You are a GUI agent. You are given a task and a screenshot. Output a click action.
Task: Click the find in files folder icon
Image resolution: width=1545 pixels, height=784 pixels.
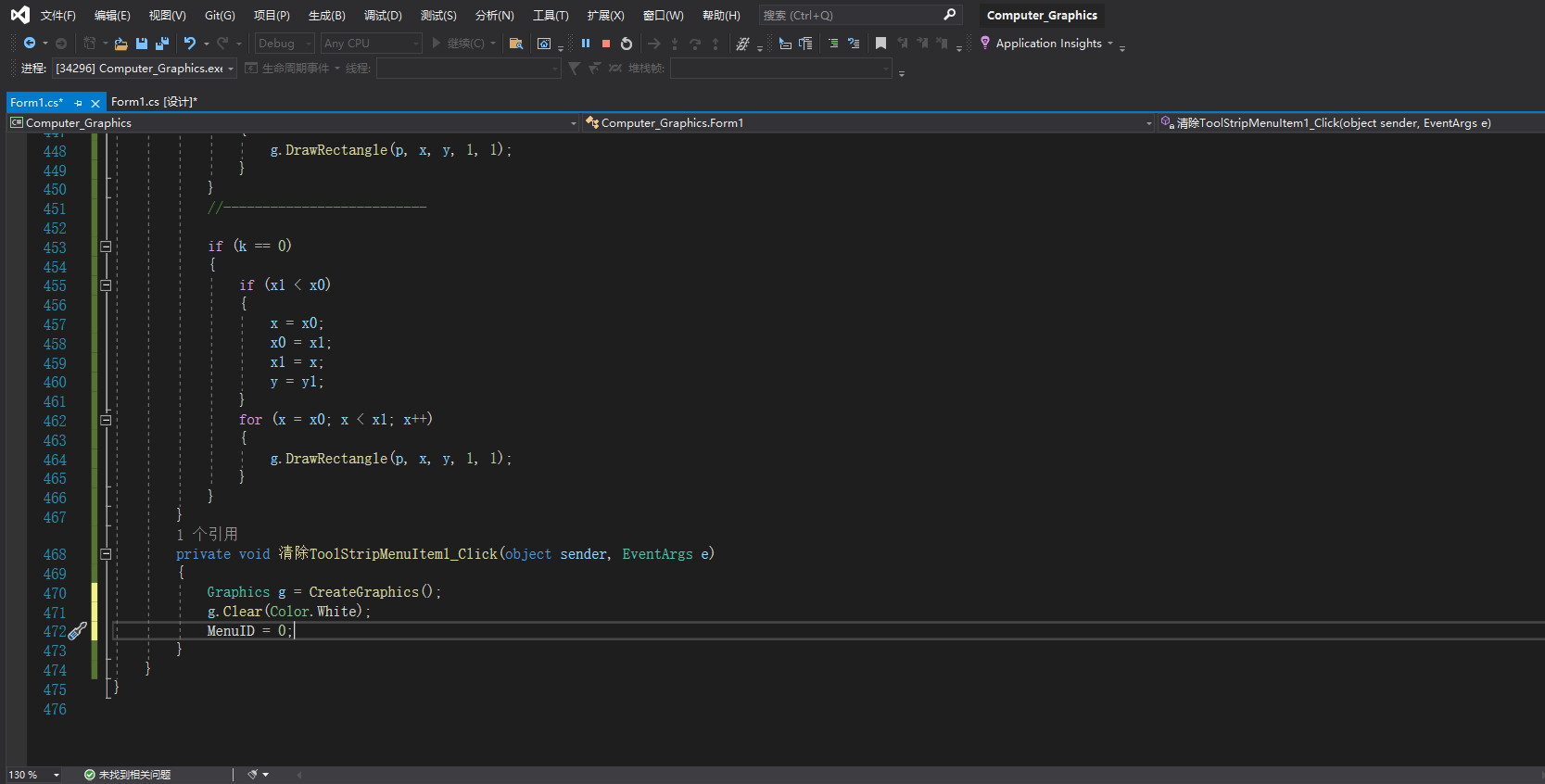pos(516,44)
